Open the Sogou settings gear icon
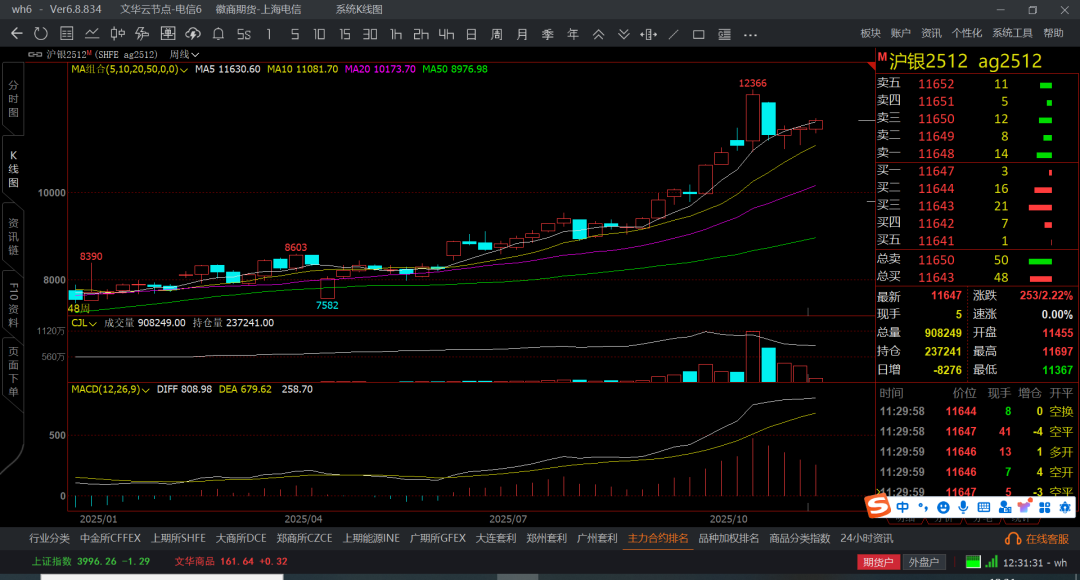1080x580 pixels. [1065, 508]
